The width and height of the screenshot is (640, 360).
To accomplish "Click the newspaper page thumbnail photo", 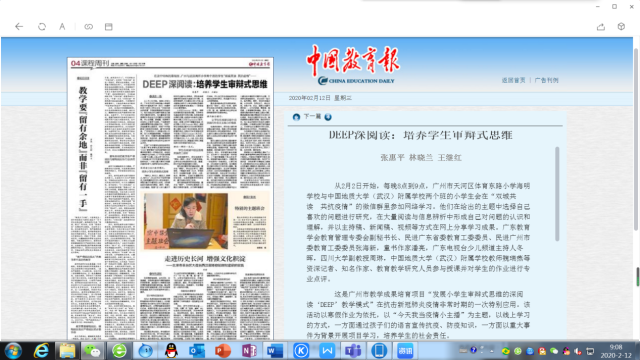I will pyautogui.click(x=186, y=221).
